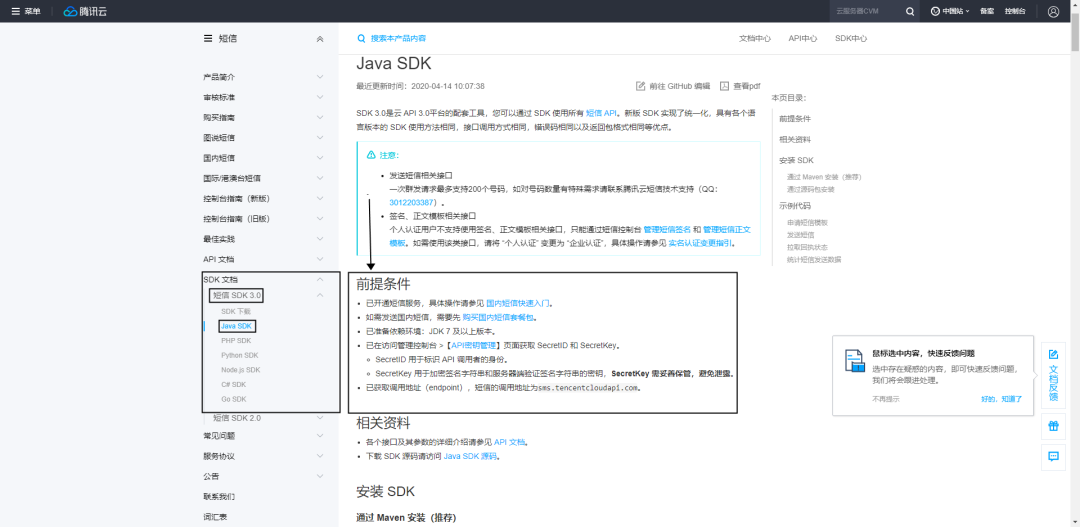Image resolution: width=1080 pixels, height=527 pixels.
Task: Click the 云服务器CVM search field
Action: tap(866, 11)
